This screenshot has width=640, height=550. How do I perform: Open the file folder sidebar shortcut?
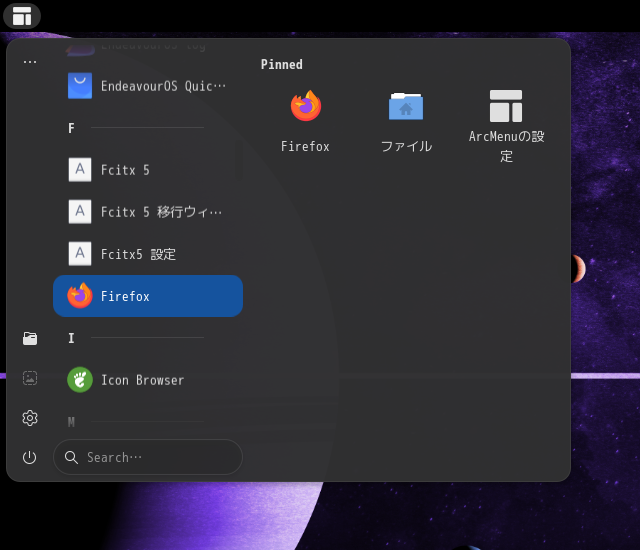[x=30, y=338]
